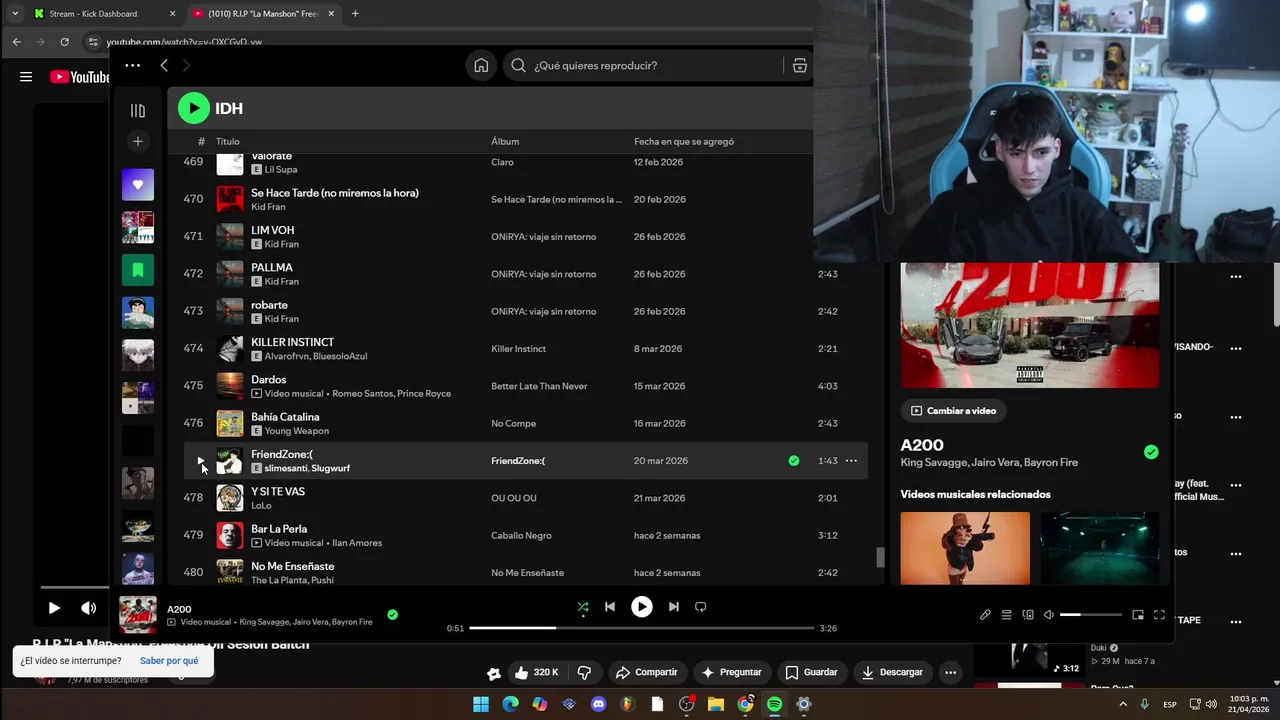Click track title Bahía Catalina
This screenshot has height=720, width=1280.
285,417
